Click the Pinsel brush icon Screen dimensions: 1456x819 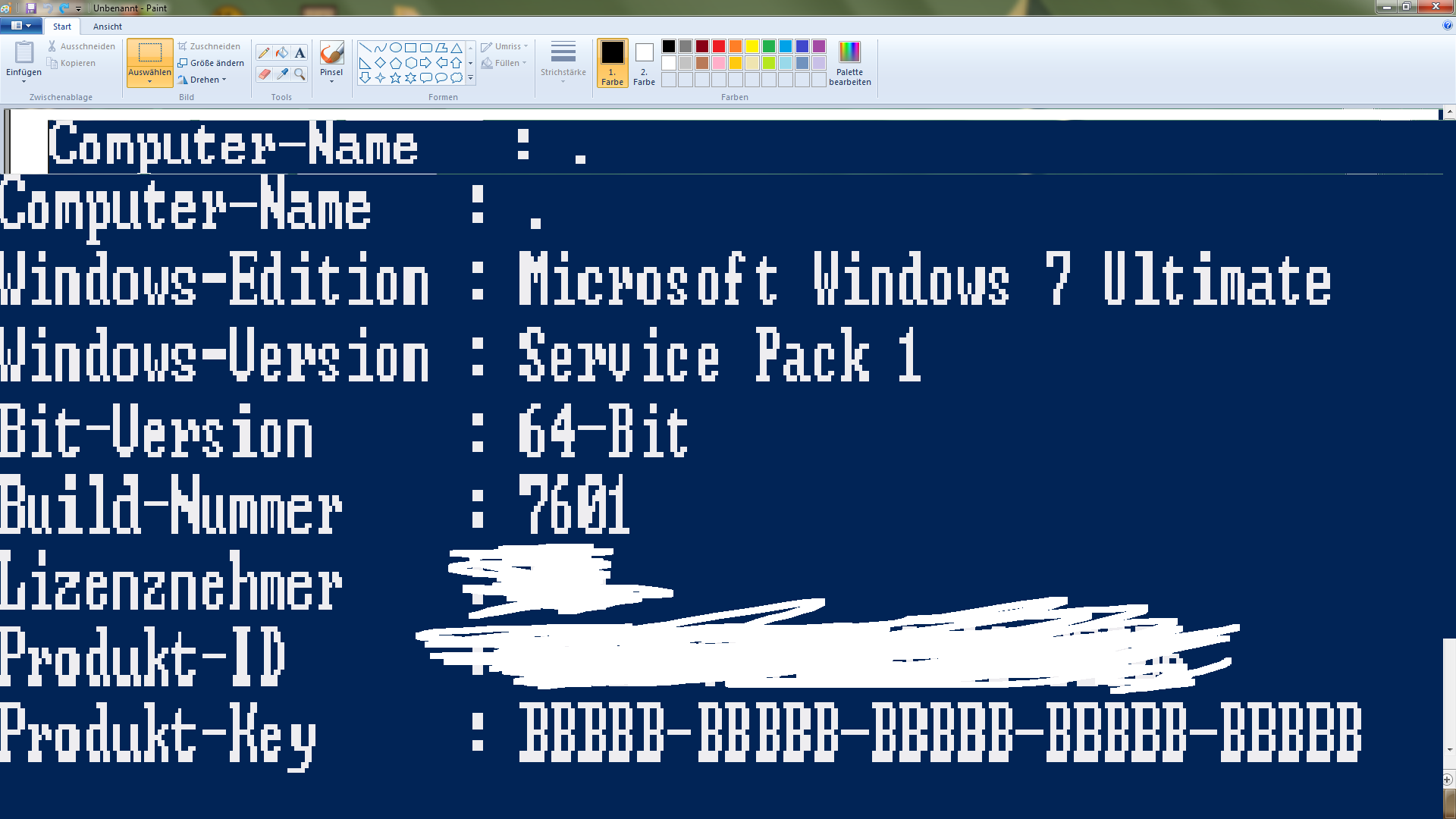[x=331, y=53]
